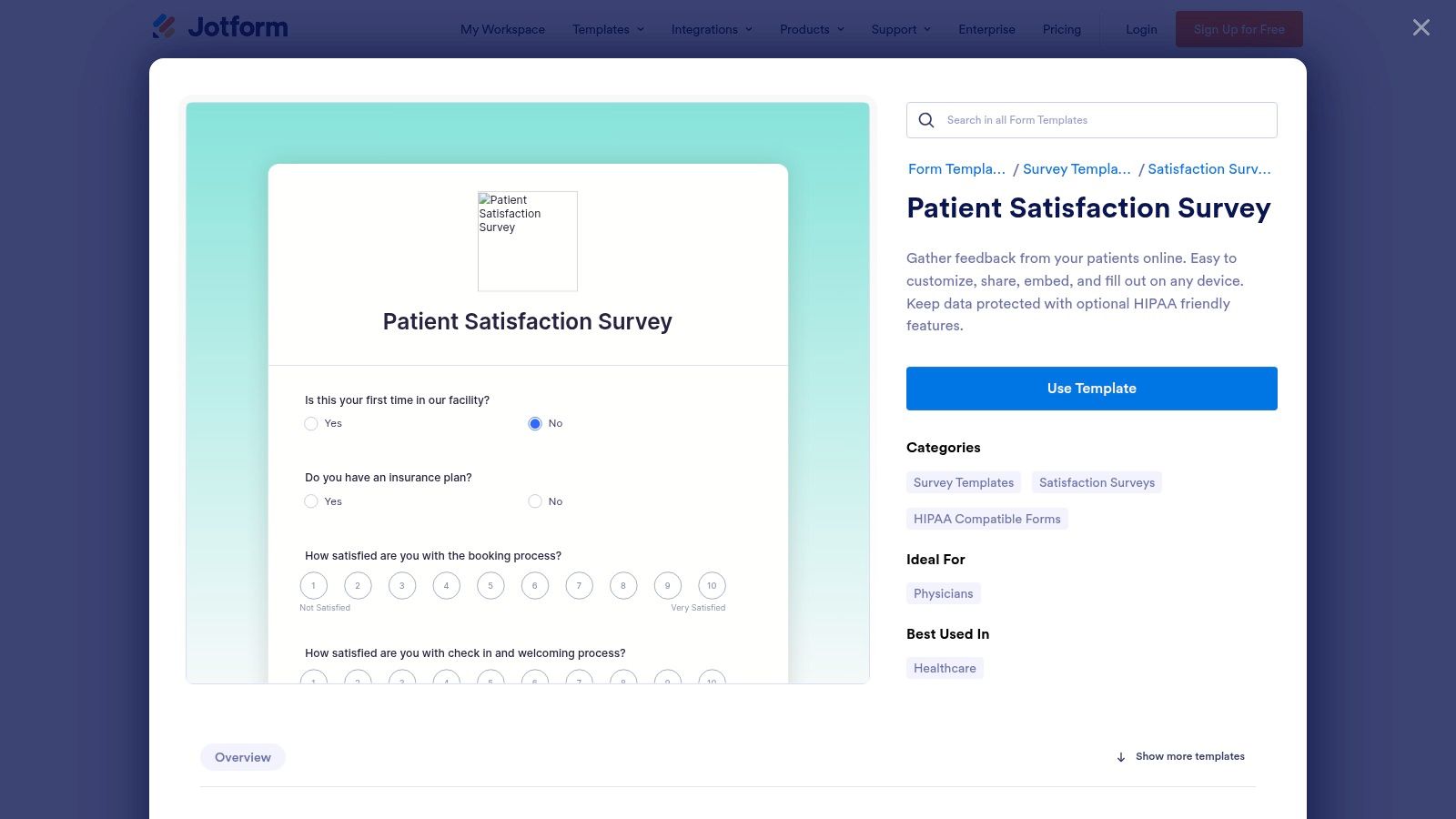
Task: Rate booking process satisfaction as 10
Action: coord(712,585)
